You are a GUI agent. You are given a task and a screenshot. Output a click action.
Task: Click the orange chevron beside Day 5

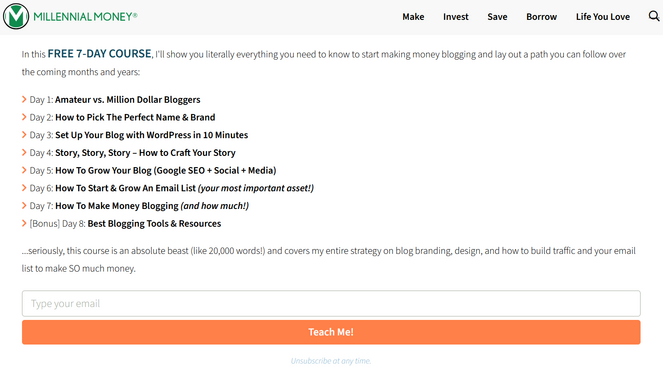click(24, 170)
